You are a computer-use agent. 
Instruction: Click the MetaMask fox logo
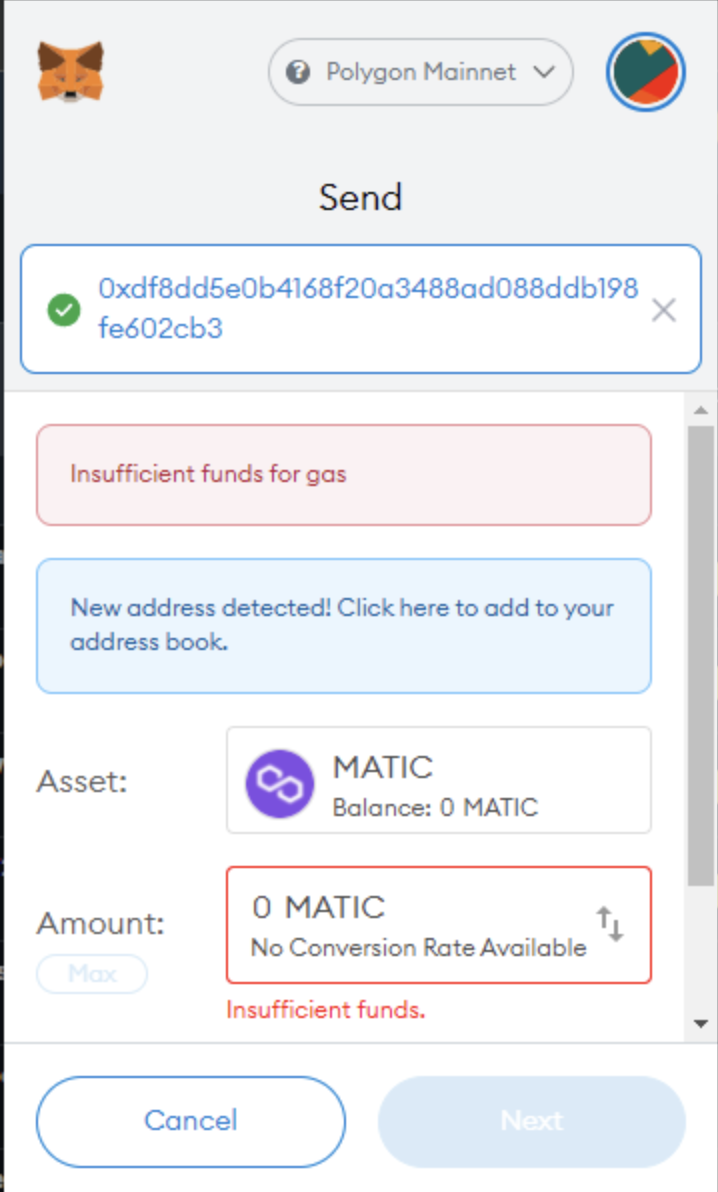click(x=70, y=71)
